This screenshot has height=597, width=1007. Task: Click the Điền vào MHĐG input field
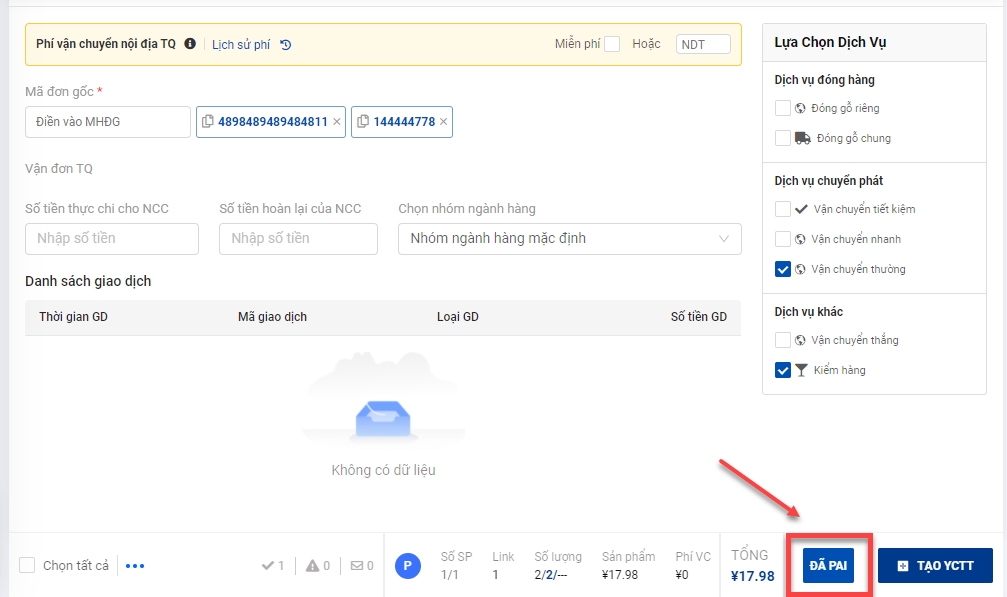pos(107,122)
